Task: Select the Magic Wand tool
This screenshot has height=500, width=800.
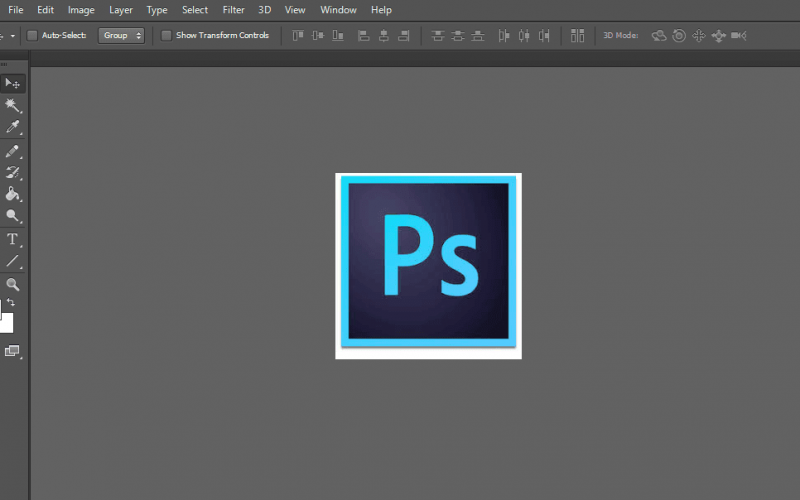Action: point(12,105)
